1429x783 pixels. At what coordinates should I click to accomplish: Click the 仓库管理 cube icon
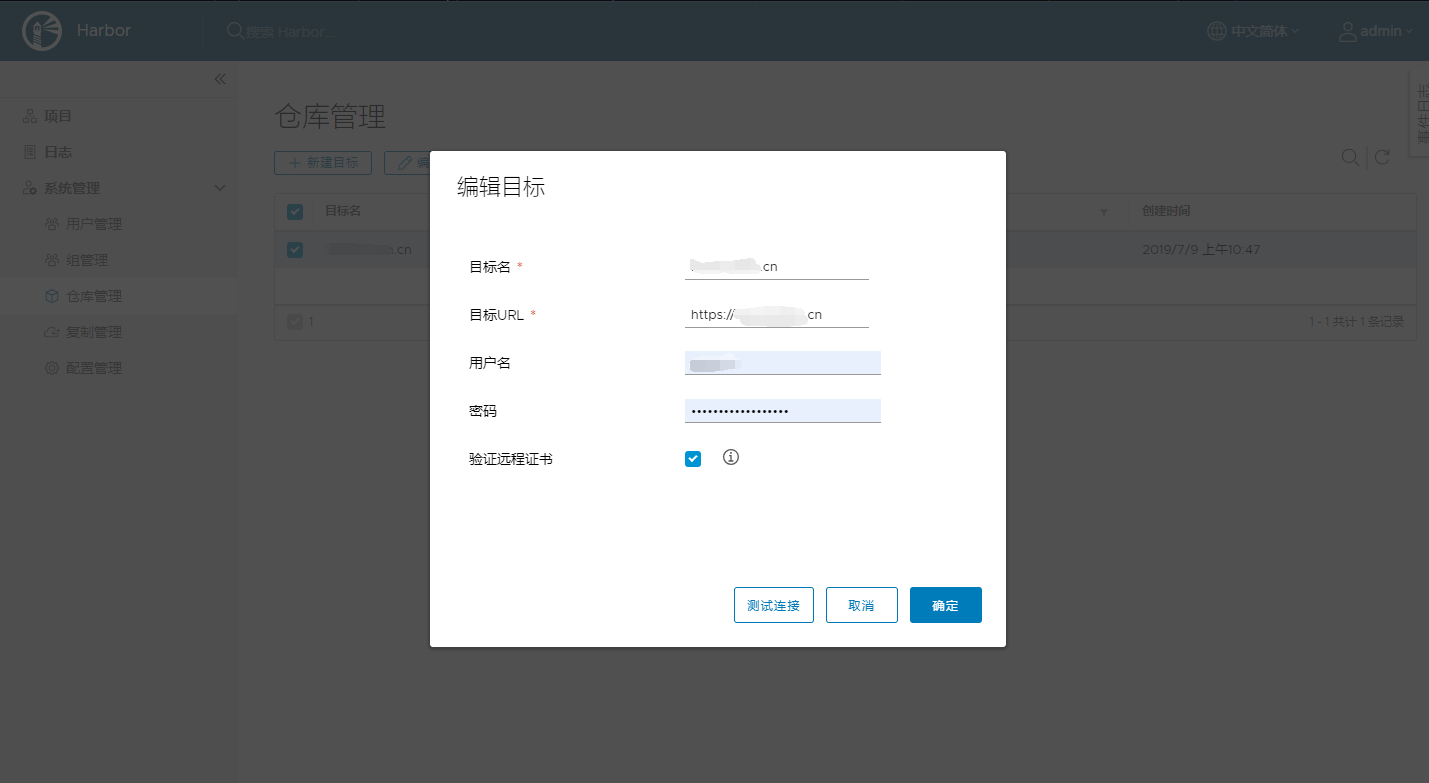(x=52, y=296)
